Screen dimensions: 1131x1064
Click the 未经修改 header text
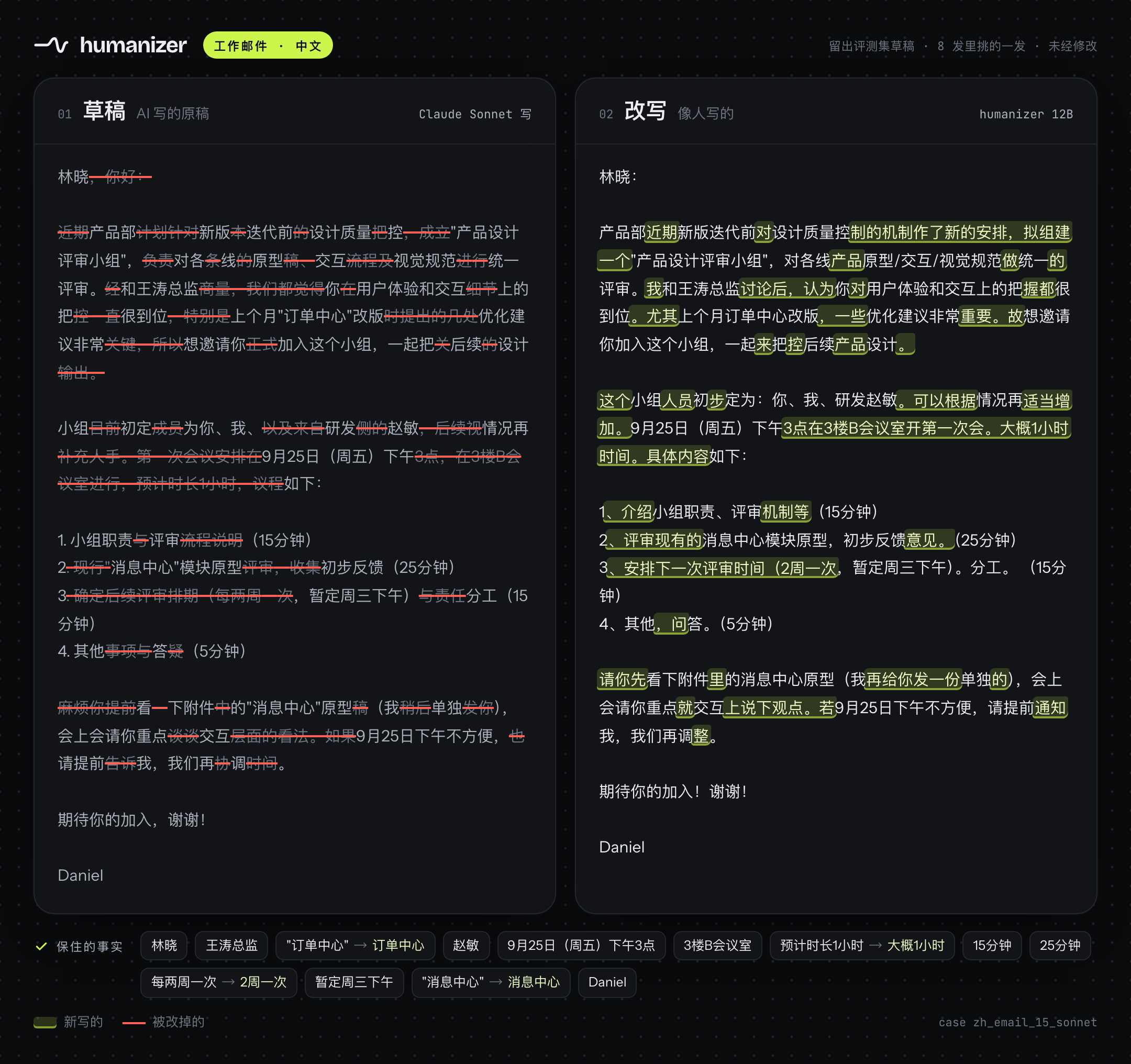point(1072,46)
